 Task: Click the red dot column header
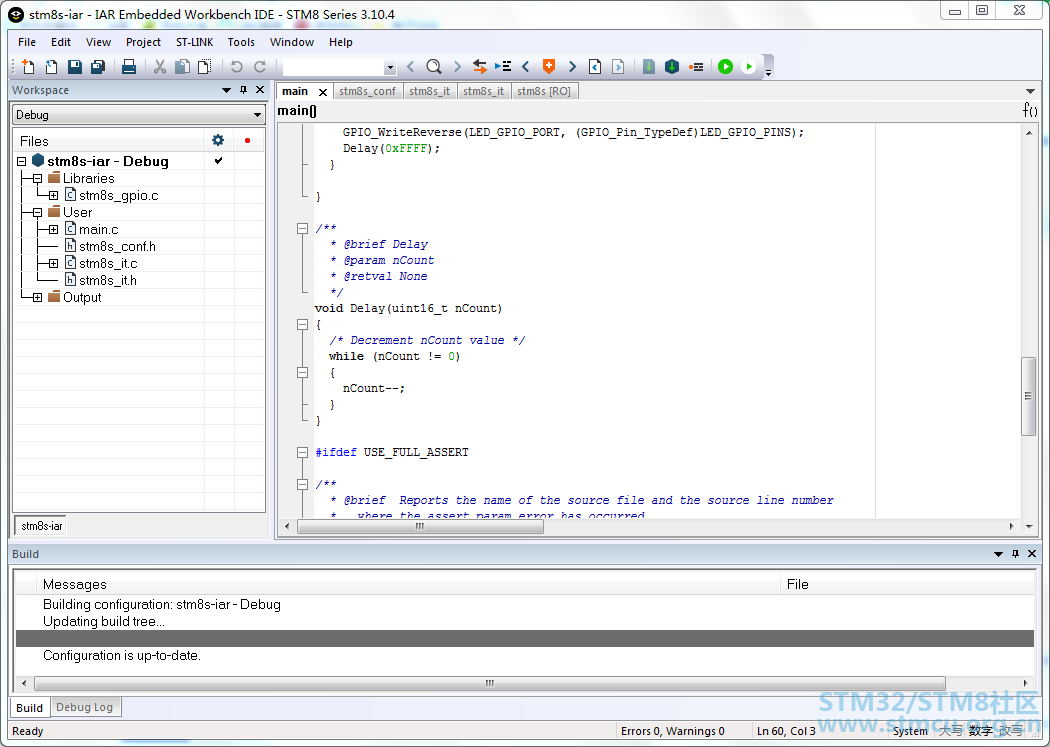pos(248,141)
